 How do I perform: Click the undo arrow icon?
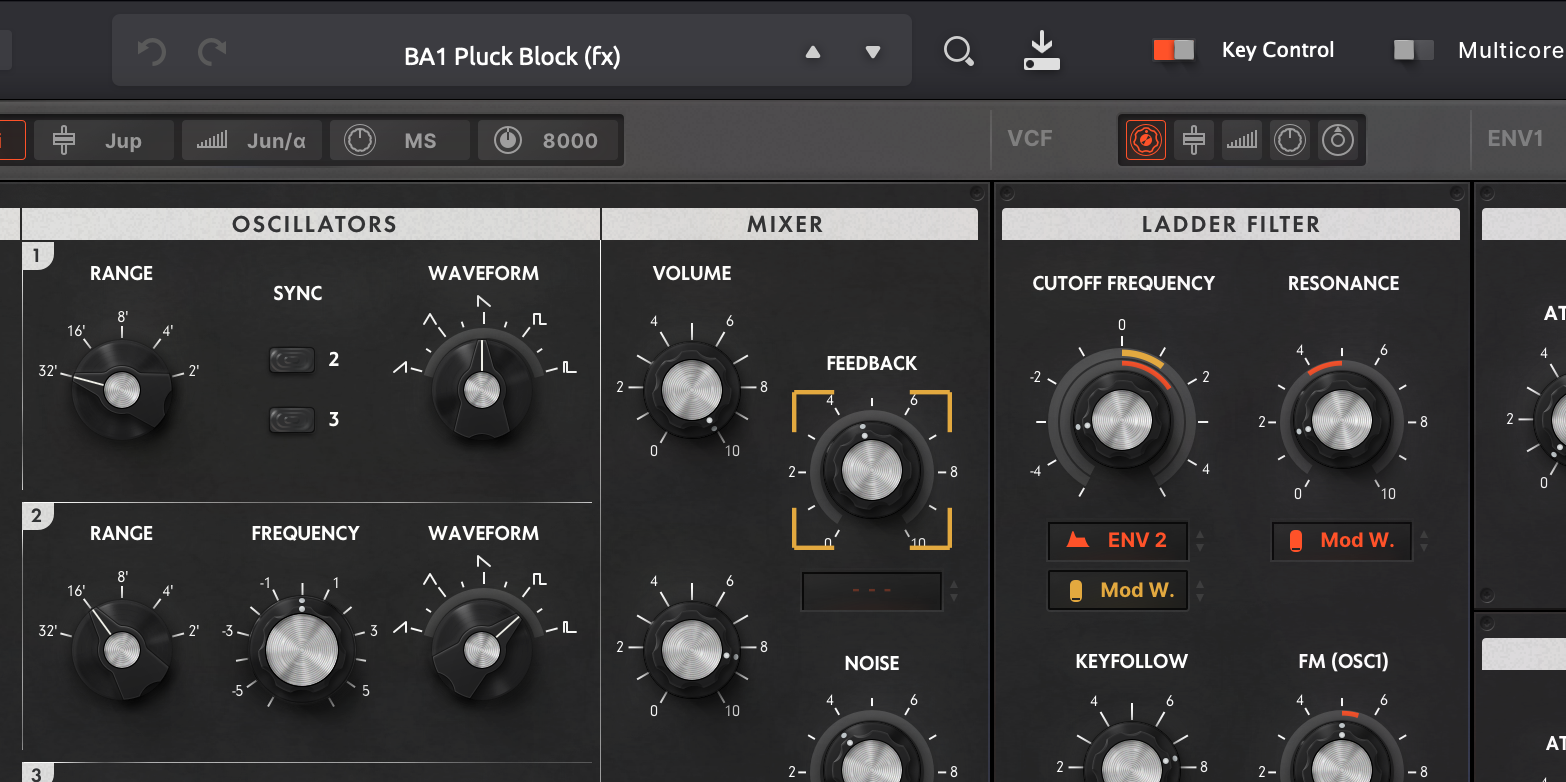click(151, 51)
